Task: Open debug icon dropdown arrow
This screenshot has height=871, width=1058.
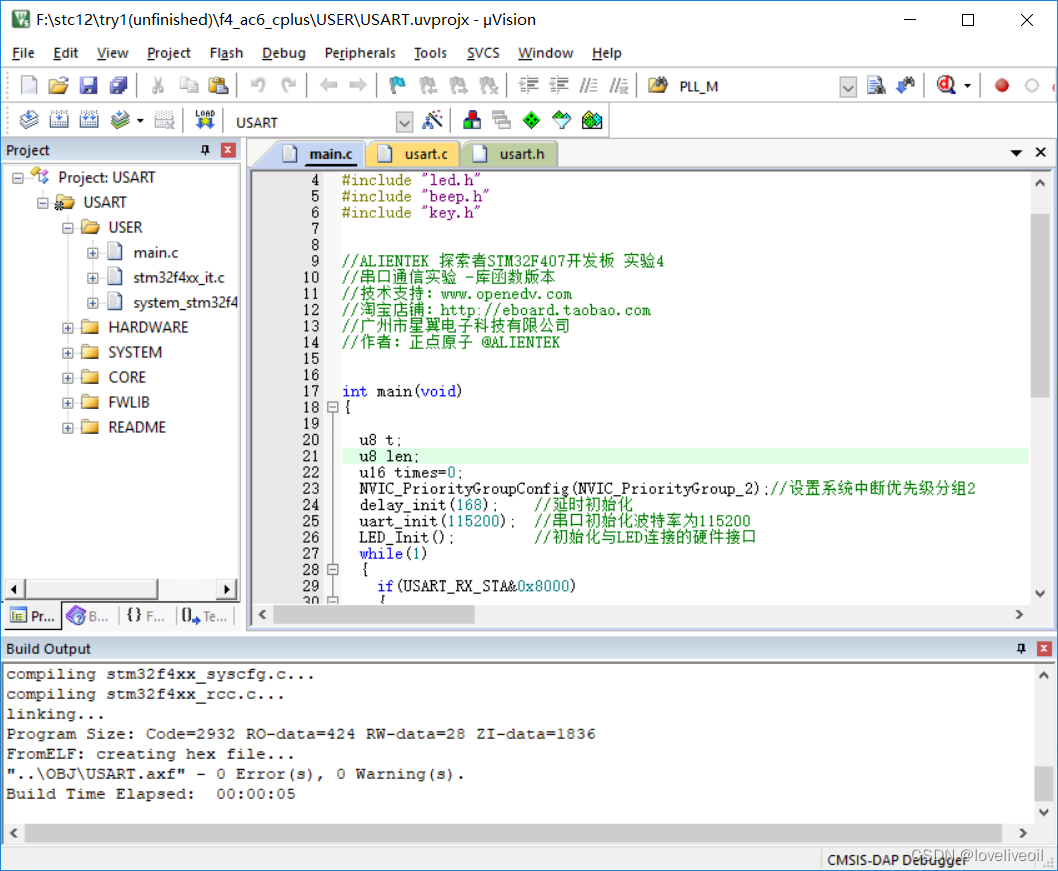Action: pos(968,86)
